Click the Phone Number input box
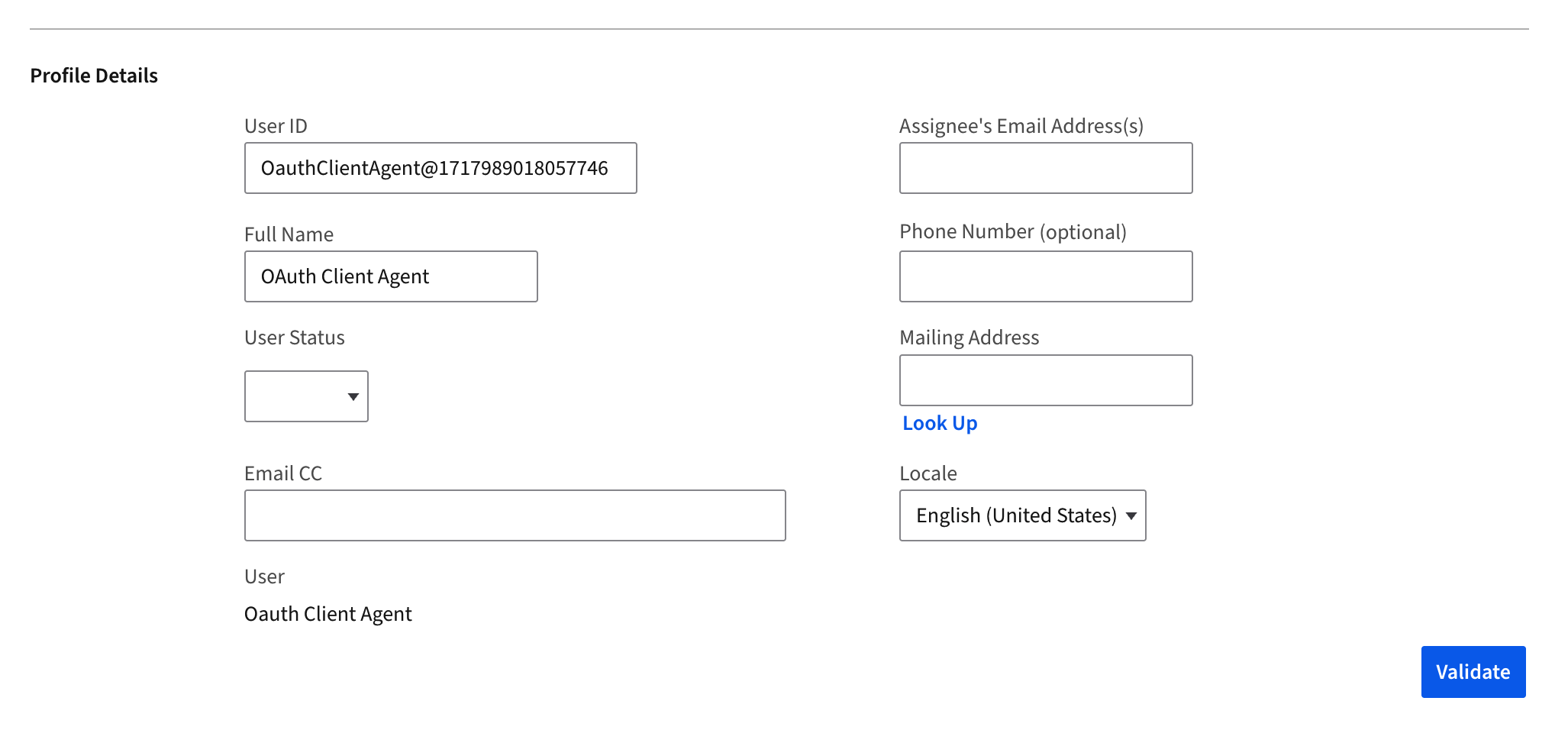This screenshot has width=1568, height=730. coord(1045,276)
